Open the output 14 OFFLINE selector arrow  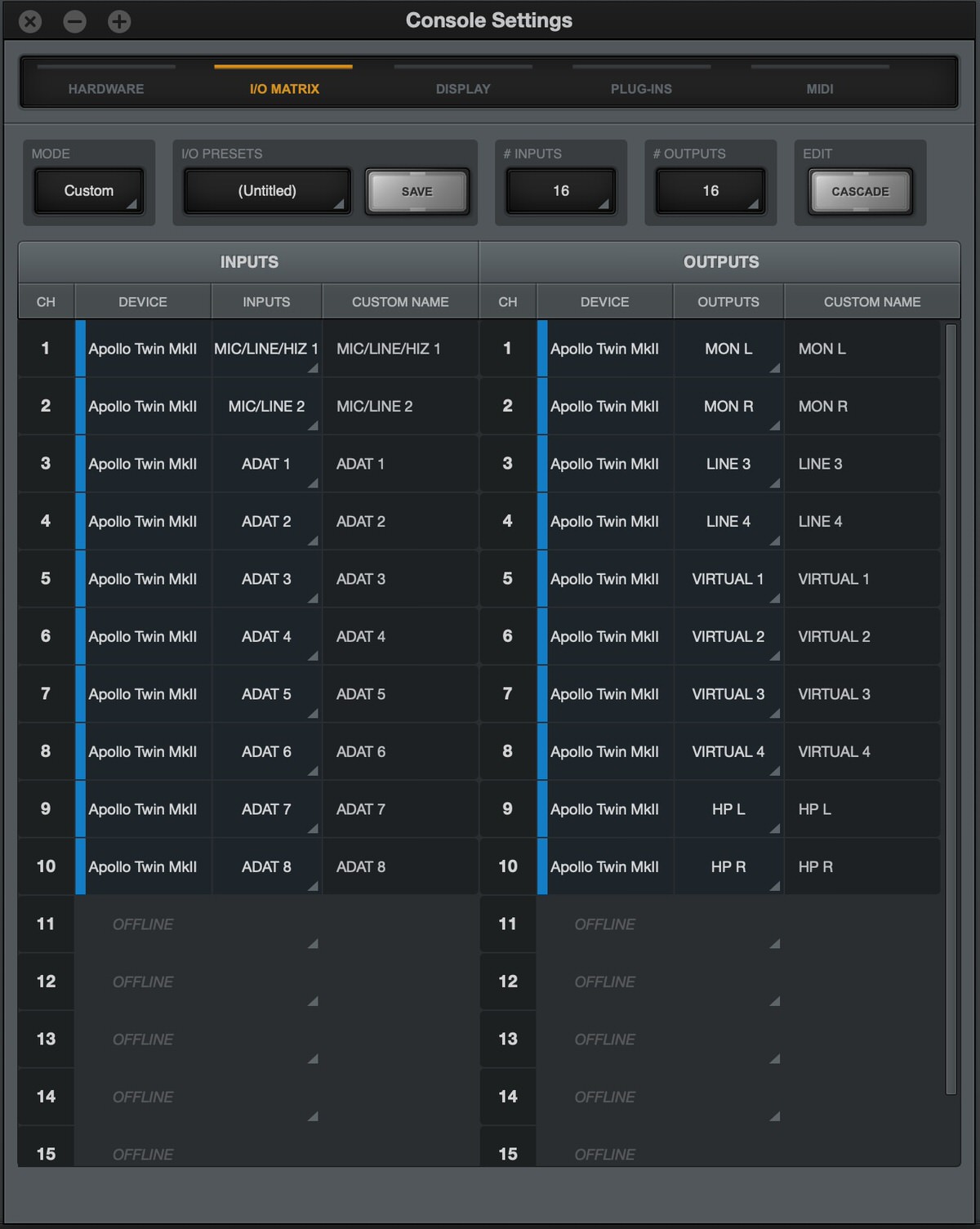(x=775, y=1115)
